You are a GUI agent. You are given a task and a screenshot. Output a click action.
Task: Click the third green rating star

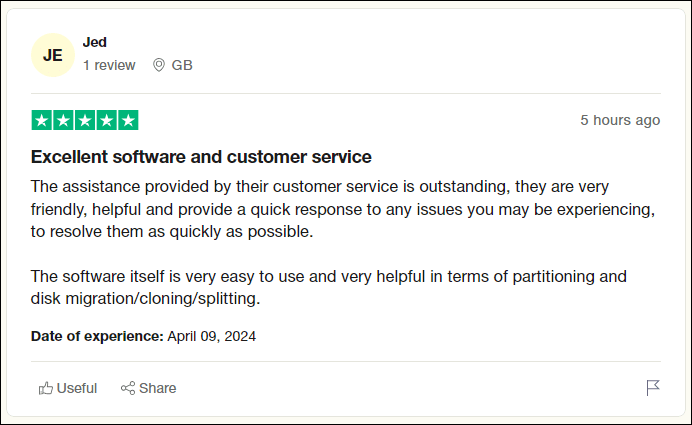click(85, 120)
